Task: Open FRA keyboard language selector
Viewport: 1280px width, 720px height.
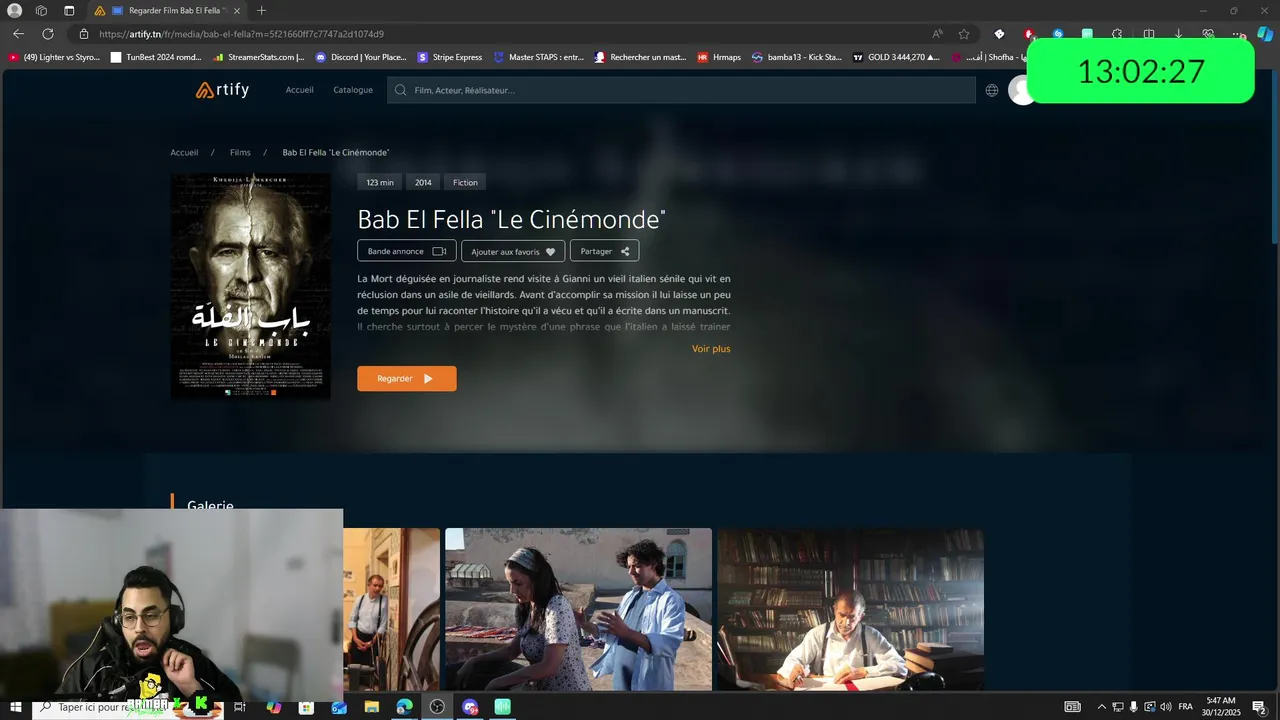Action: coord(1185,707)
